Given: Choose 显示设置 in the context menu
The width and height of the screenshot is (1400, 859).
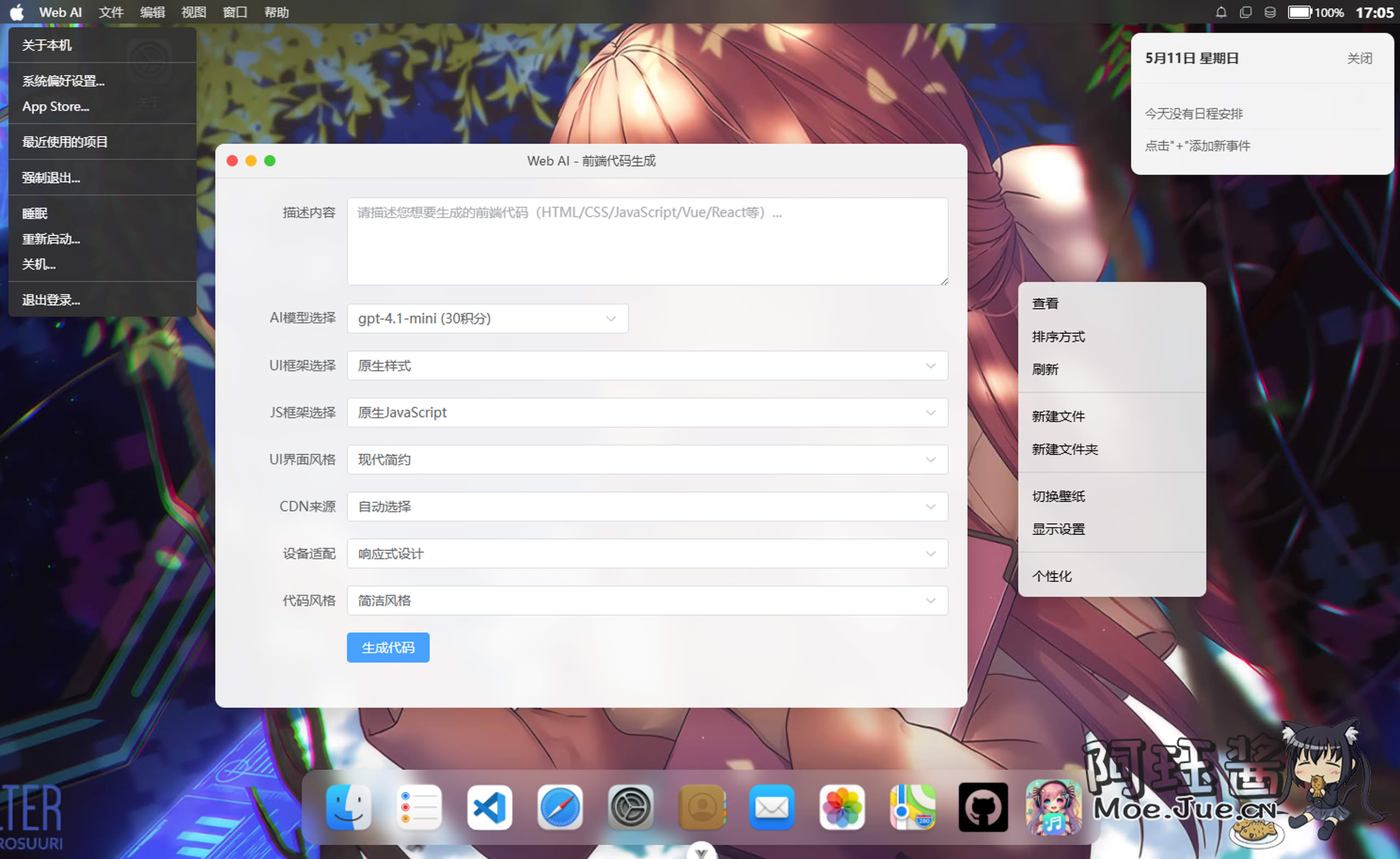Looking at the screenshot, I should [1112, 529].
